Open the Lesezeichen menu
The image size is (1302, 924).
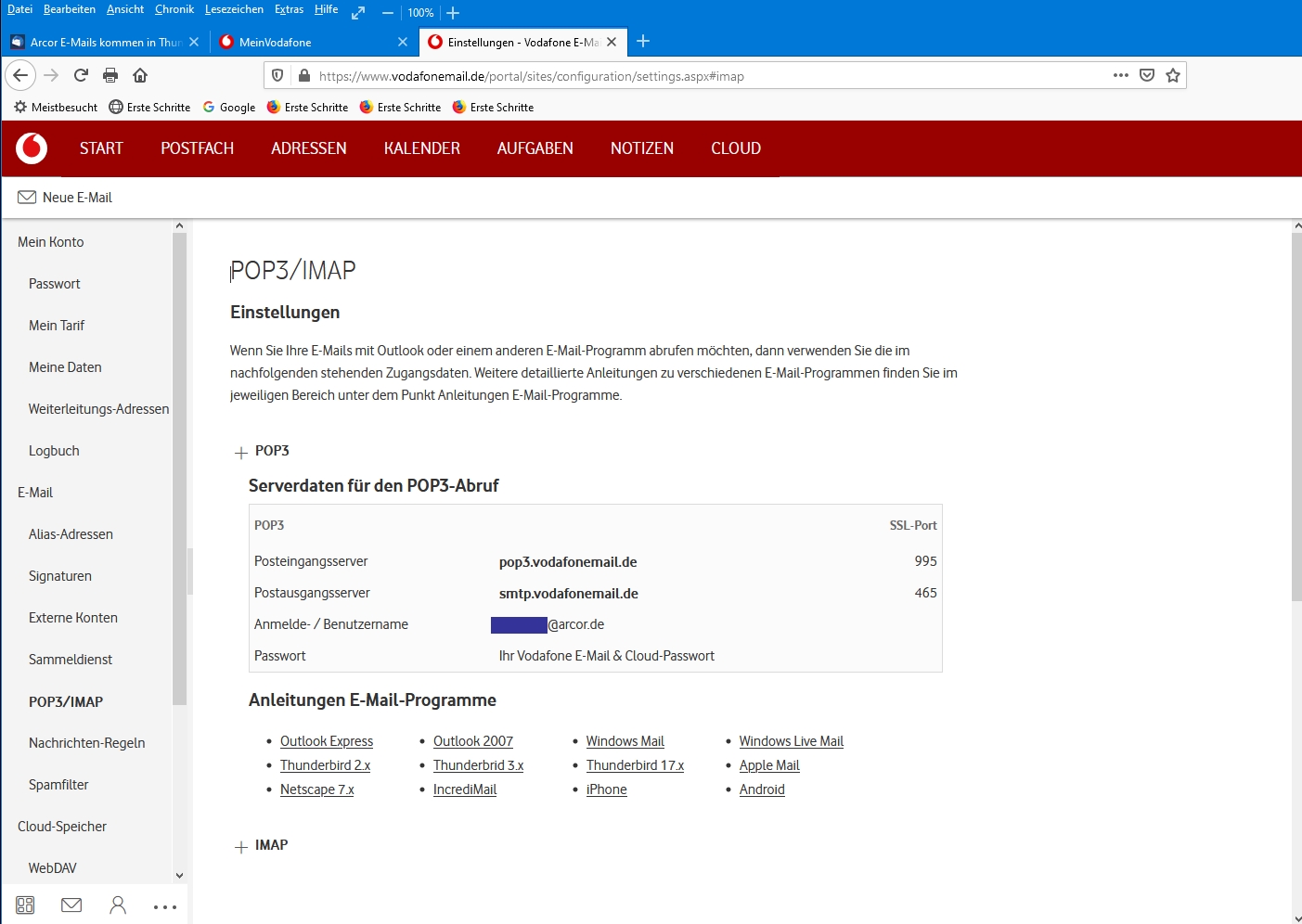point(234,9)
